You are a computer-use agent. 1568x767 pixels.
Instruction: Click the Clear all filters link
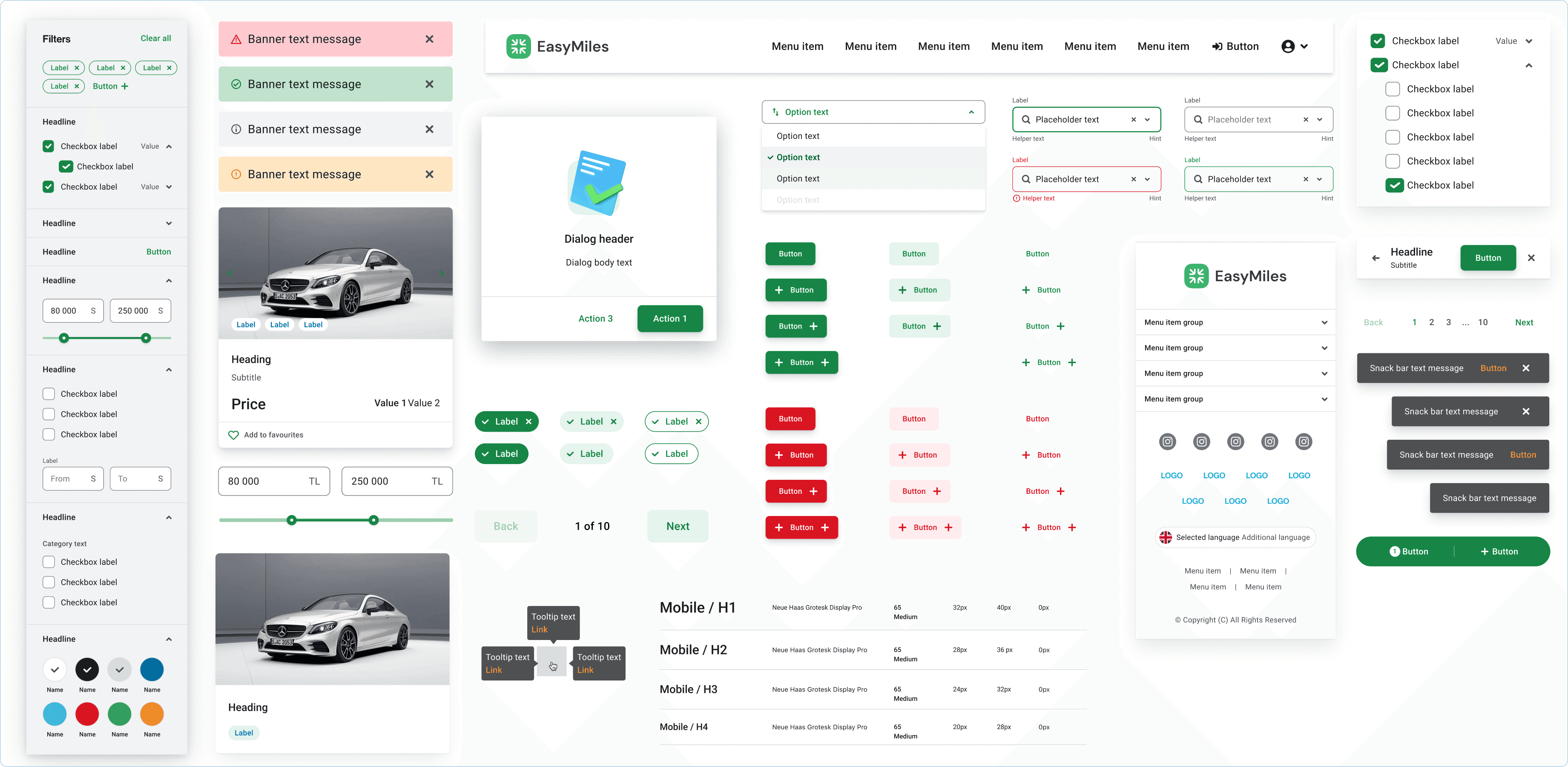point(156,38)
